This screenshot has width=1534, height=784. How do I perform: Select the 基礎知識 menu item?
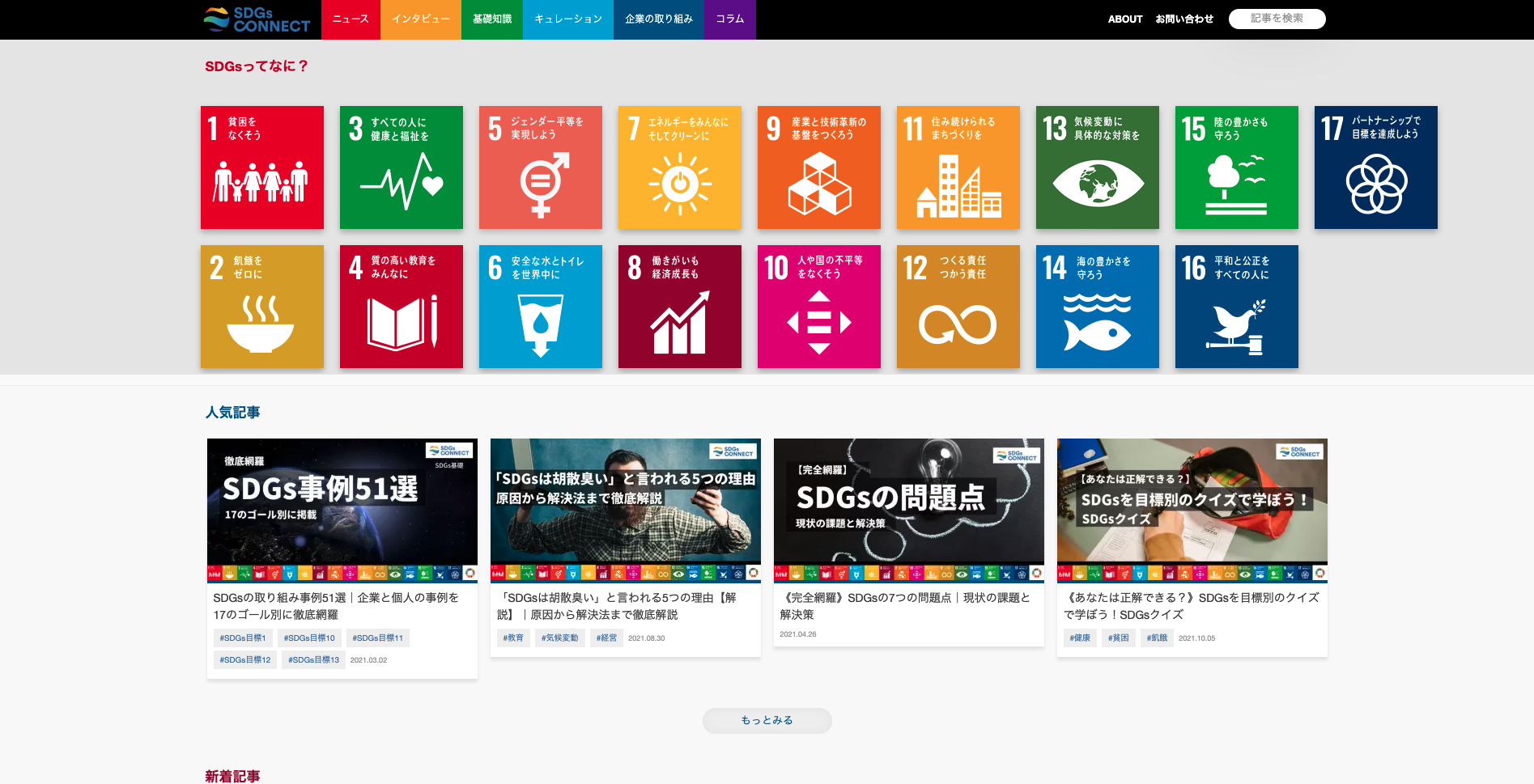(x=491, y=19)
